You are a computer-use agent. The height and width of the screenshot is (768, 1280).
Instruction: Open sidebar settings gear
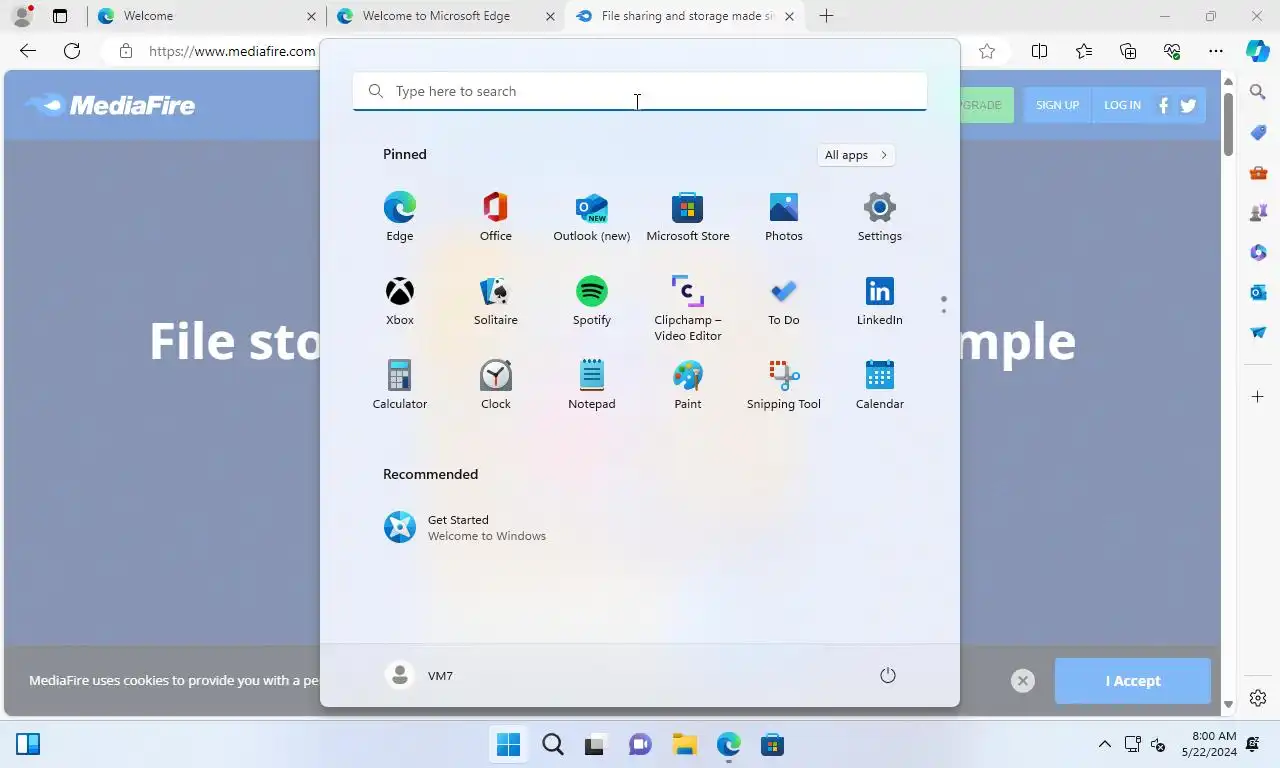tap(1258, 698)
